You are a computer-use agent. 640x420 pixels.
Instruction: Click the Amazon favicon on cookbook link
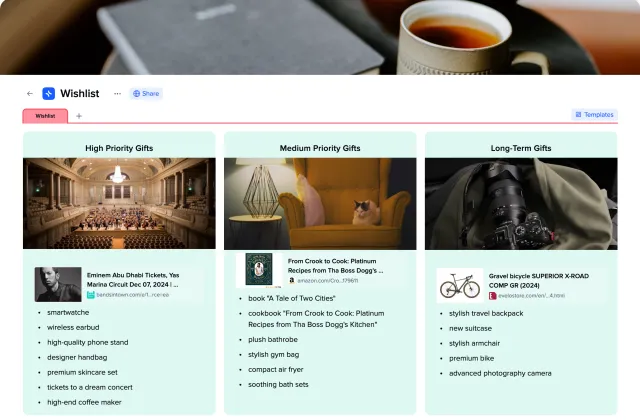291,280
